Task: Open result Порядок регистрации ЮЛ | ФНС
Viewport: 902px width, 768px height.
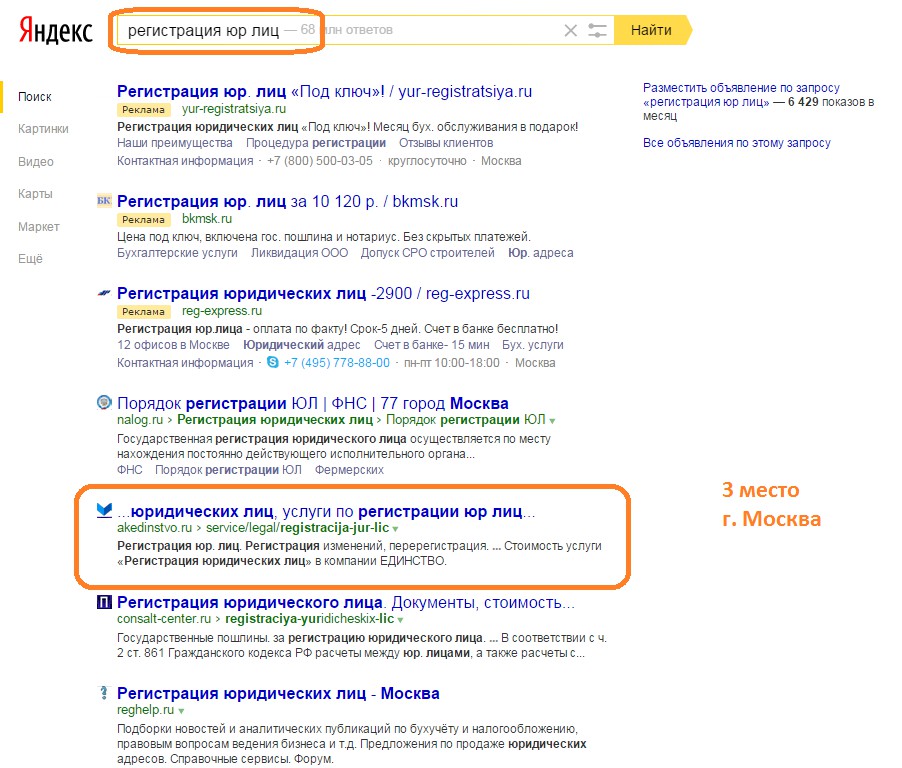Action: point(313,403)
